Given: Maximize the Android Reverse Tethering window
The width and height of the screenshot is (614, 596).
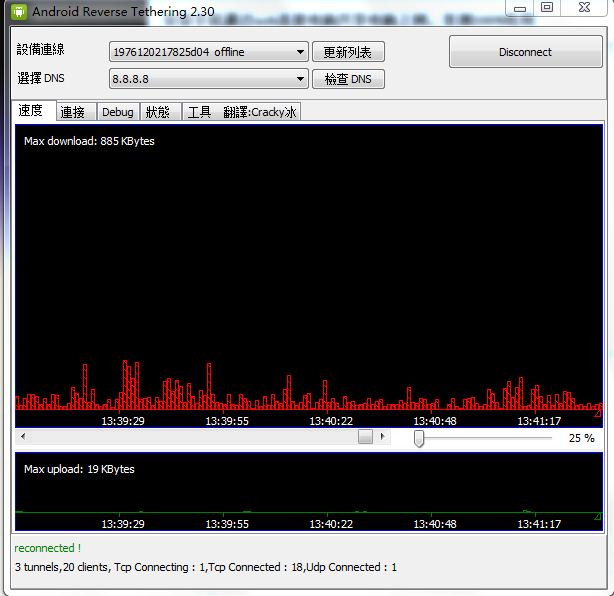Looking at the screenshot, I should (x=547, y=8).
